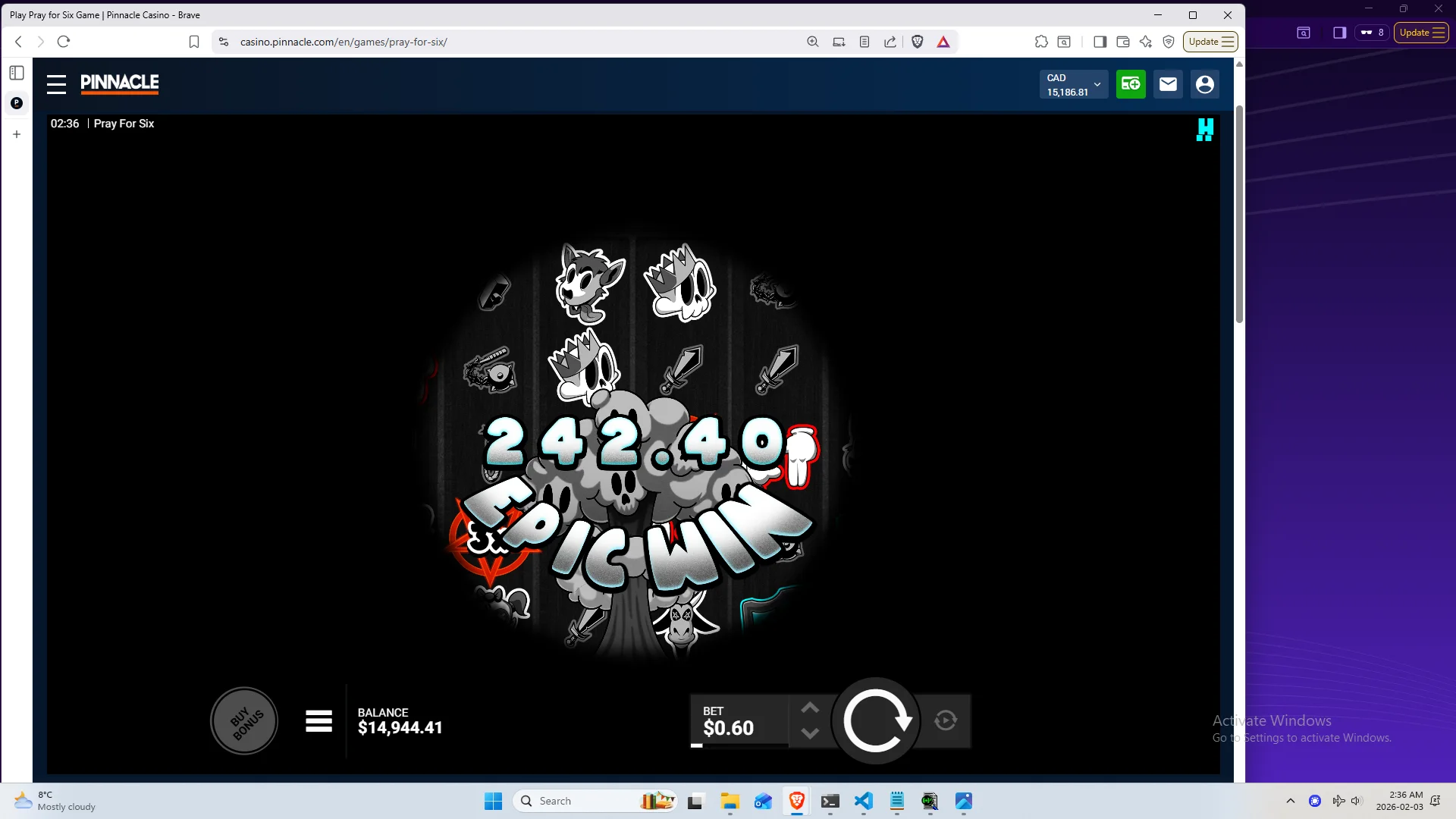1456x819 pixels.
Task: Click tab search icon in background window
Action: click(x=1304, y=33)
